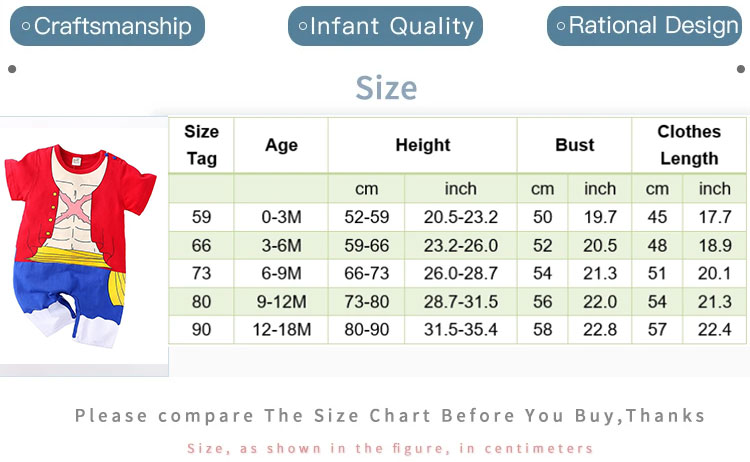Image resolution: width=750 pixels, height=462 pixels.
Task: Click the 12-18M age cell
Action: click(x=281, y=329)
